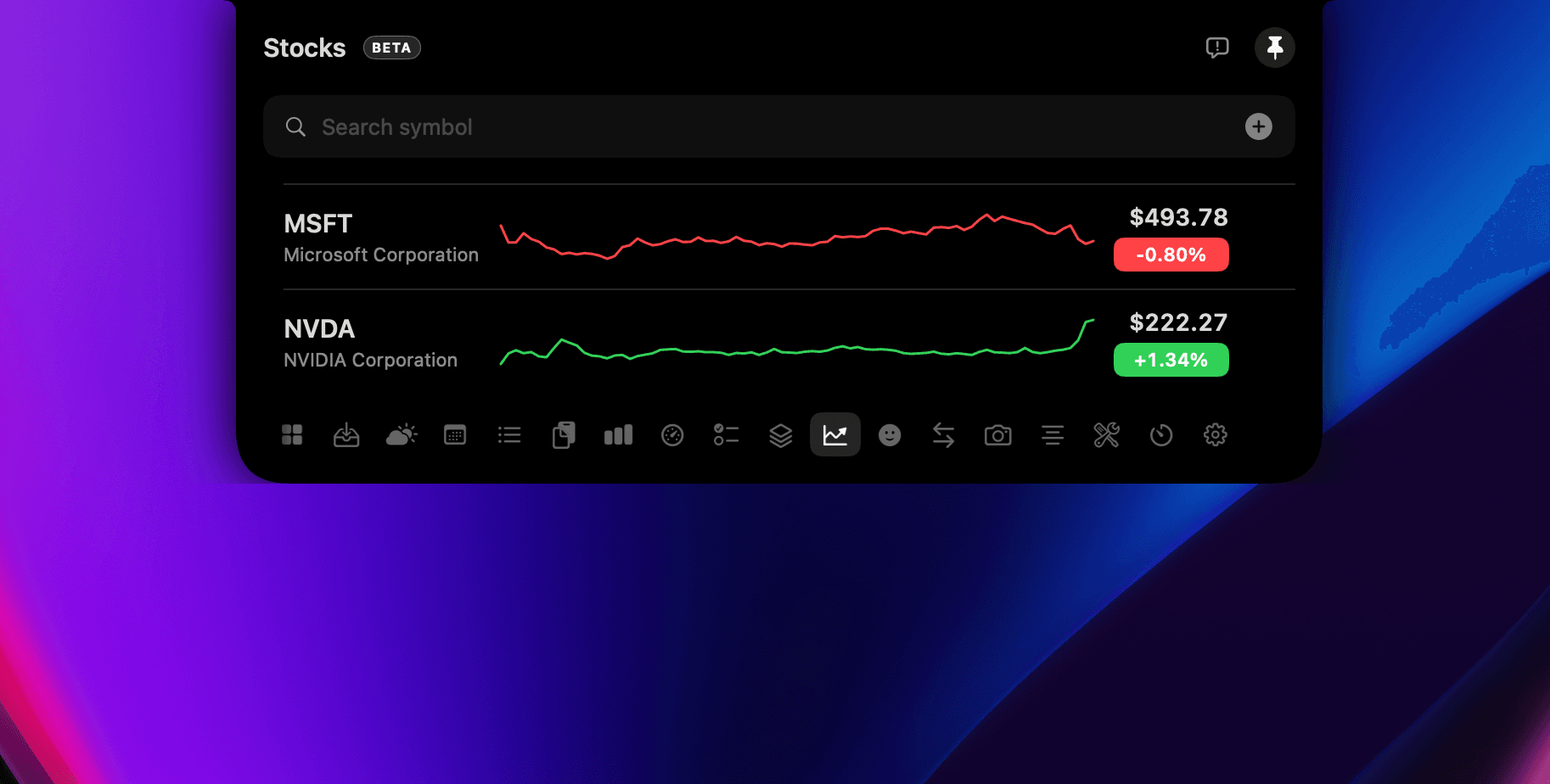Click the search magnifier icon

[x=295, y=127]
